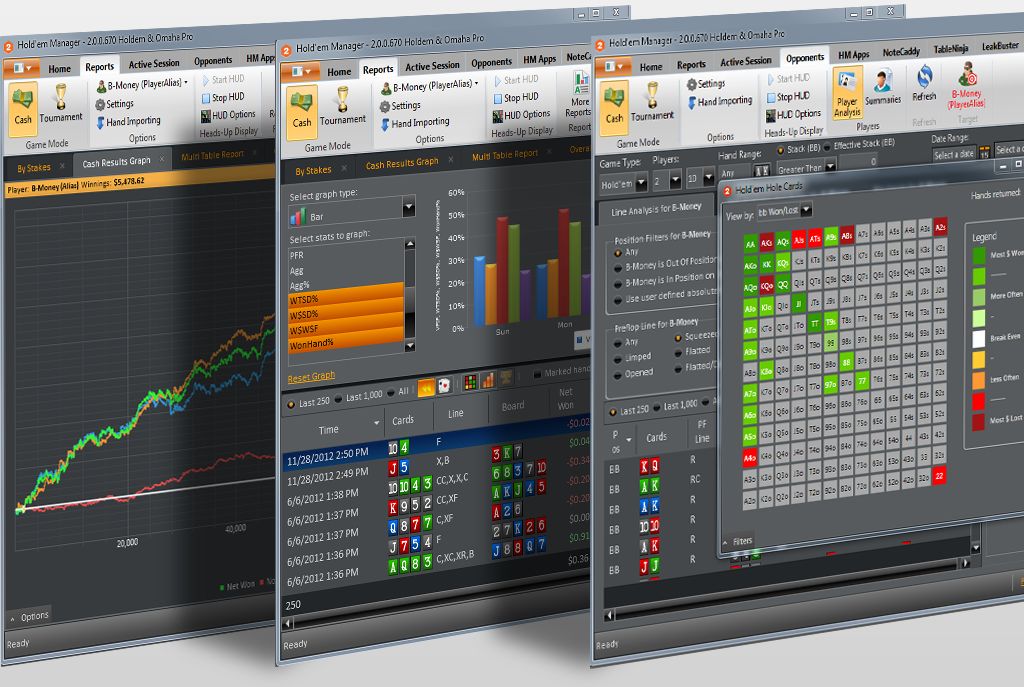
Task: Open Settings in left window ribbon
Action: click(114, 104)
